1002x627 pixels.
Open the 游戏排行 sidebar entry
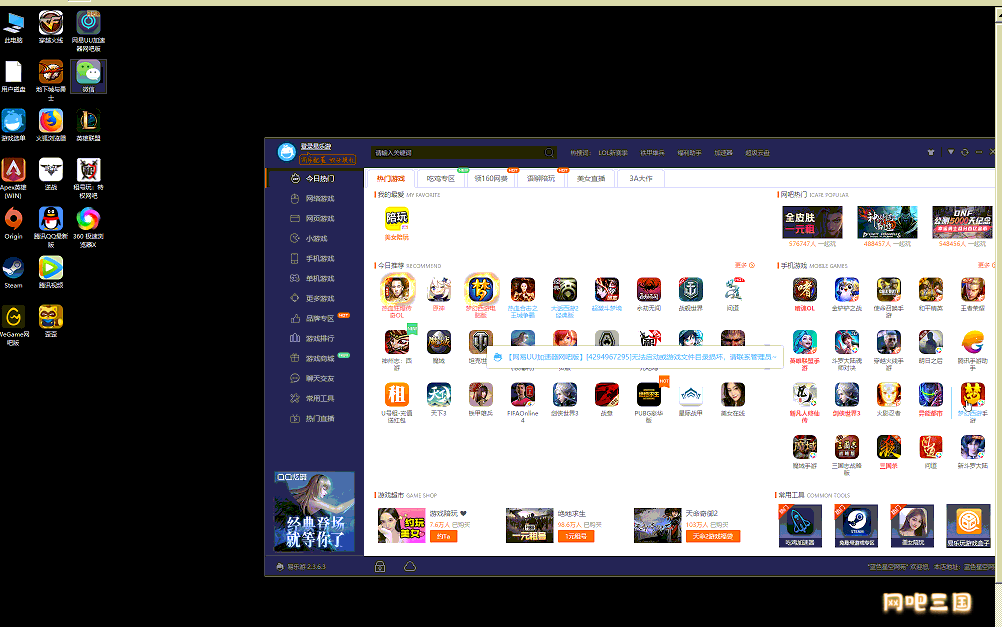point(314,339)
